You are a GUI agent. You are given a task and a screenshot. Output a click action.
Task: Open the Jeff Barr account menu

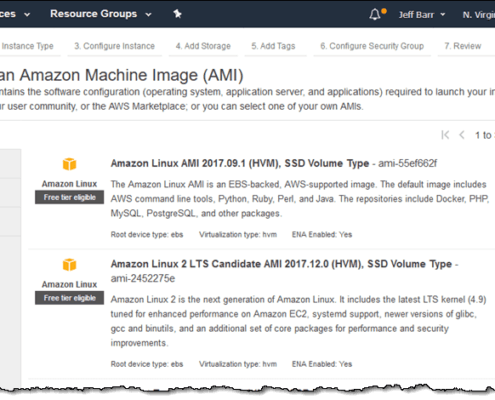422,15
